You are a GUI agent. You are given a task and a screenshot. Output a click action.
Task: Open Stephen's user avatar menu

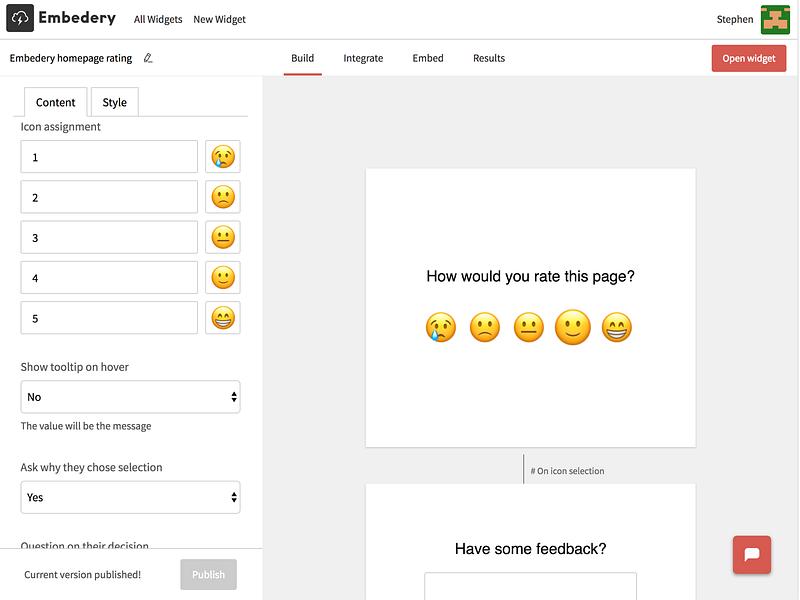coord(775,19)
